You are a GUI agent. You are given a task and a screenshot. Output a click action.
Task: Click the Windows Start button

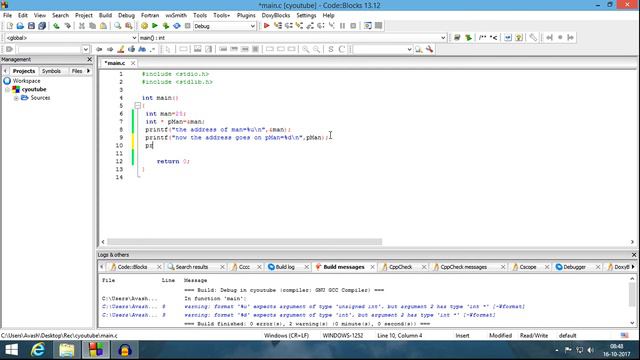[x=11, y=350]
